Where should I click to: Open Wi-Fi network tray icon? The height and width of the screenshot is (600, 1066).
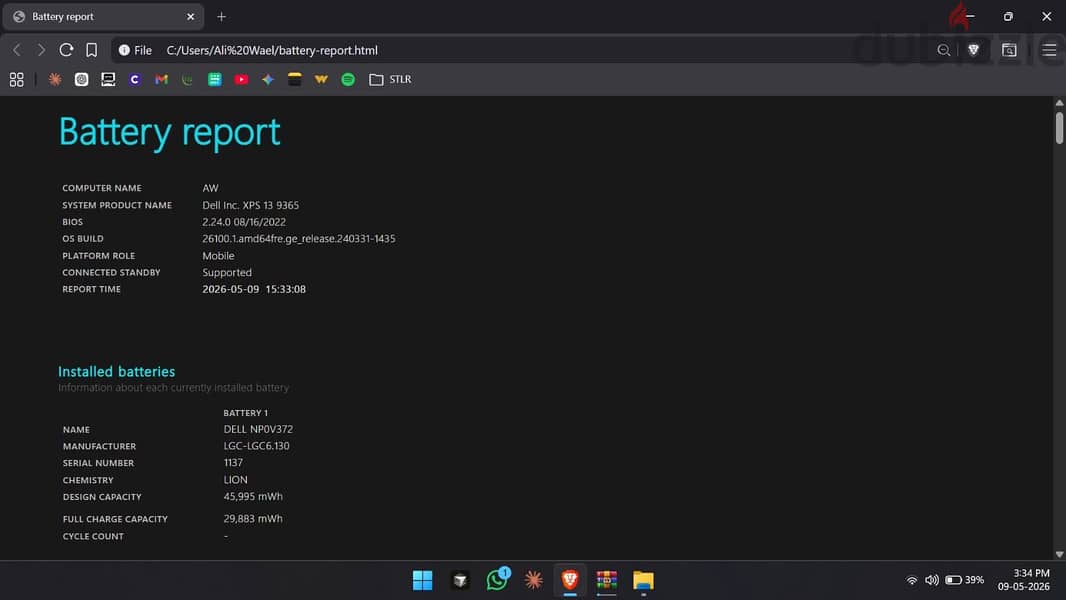pyautogui.click(x=912, y=580)
